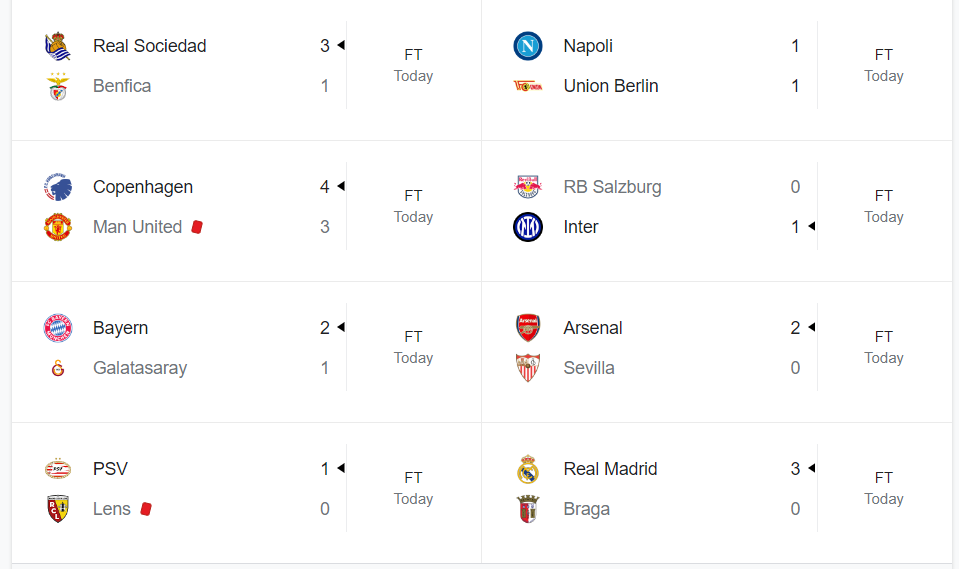Select the Real Madrid crest
The height and width of the screenshot is (569, 959).
[x=528, y=469]
